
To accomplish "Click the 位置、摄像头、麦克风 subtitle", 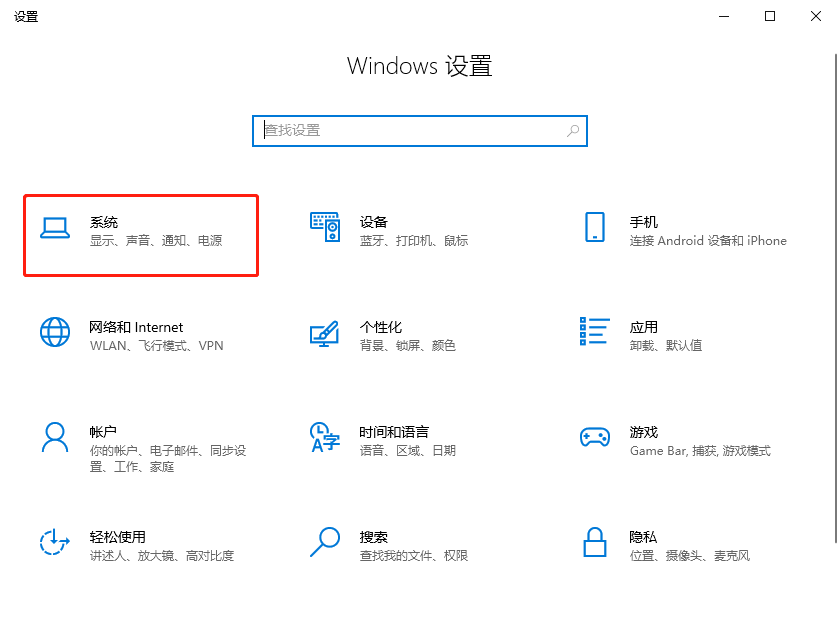I will click(x=692, y=556).
